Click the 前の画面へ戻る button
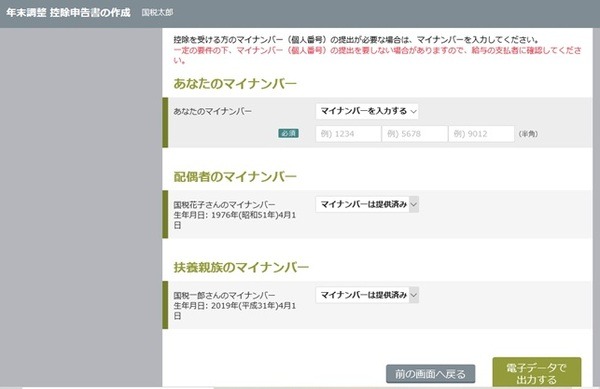600x389 pixels. pos(430,374)
